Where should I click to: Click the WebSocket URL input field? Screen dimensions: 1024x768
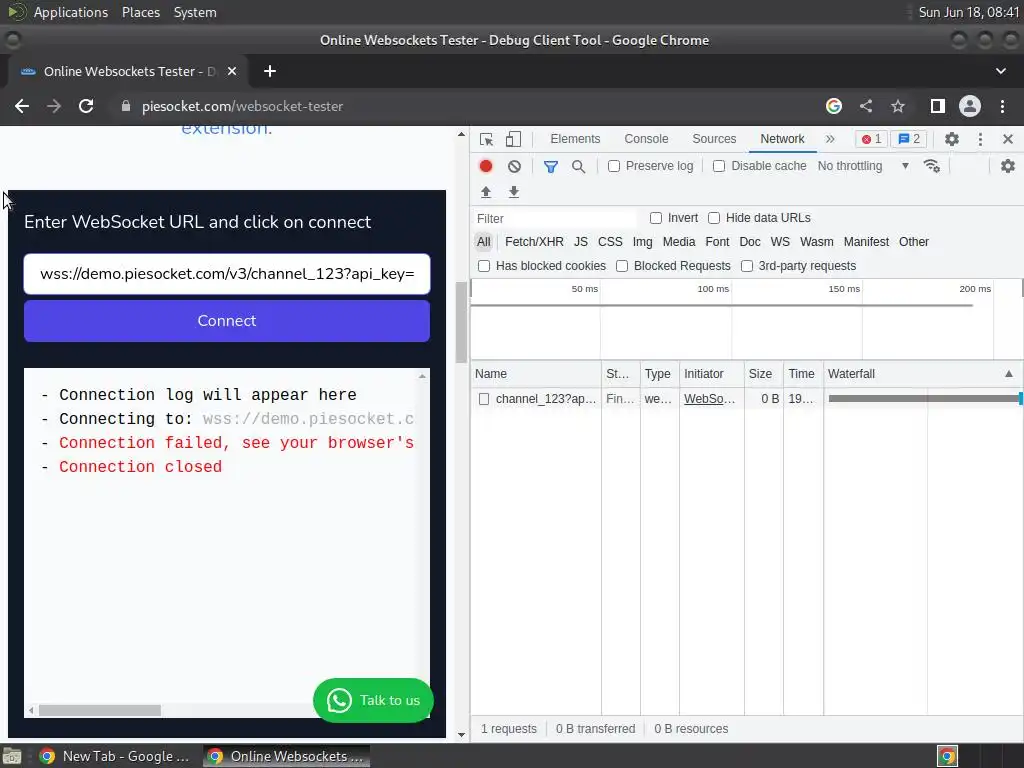227,274
